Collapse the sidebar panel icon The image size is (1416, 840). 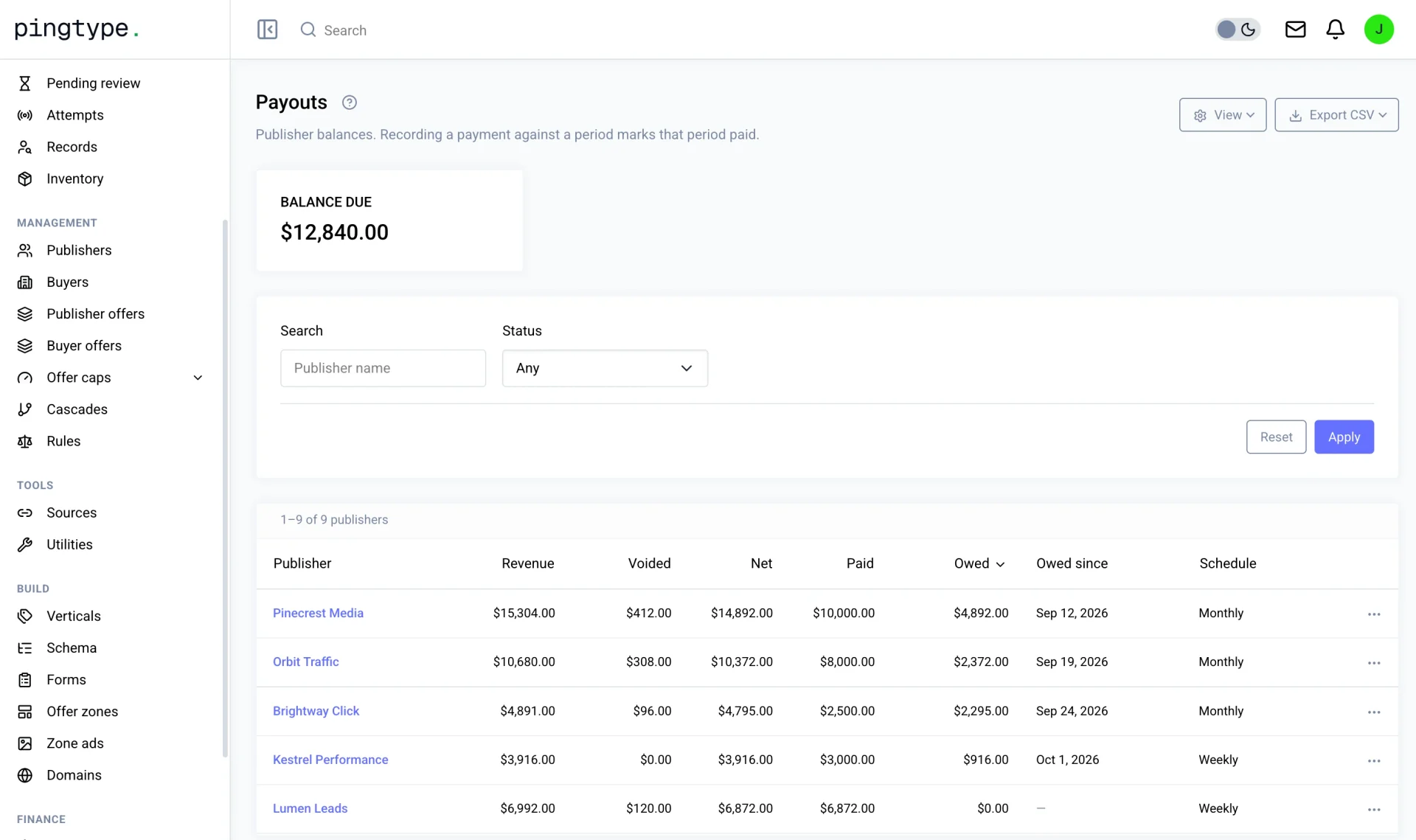267,29
